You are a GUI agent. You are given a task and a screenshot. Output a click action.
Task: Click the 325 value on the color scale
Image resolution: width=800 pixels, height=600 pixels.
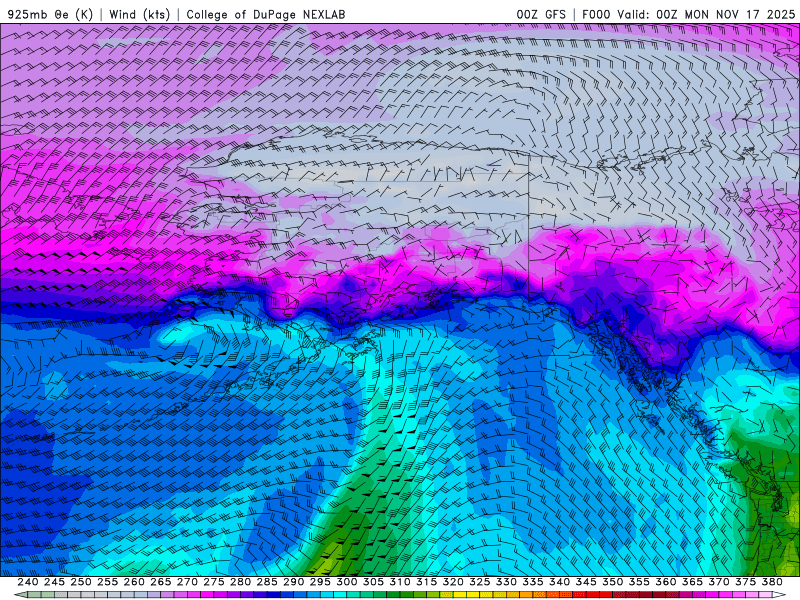[480, 582]
